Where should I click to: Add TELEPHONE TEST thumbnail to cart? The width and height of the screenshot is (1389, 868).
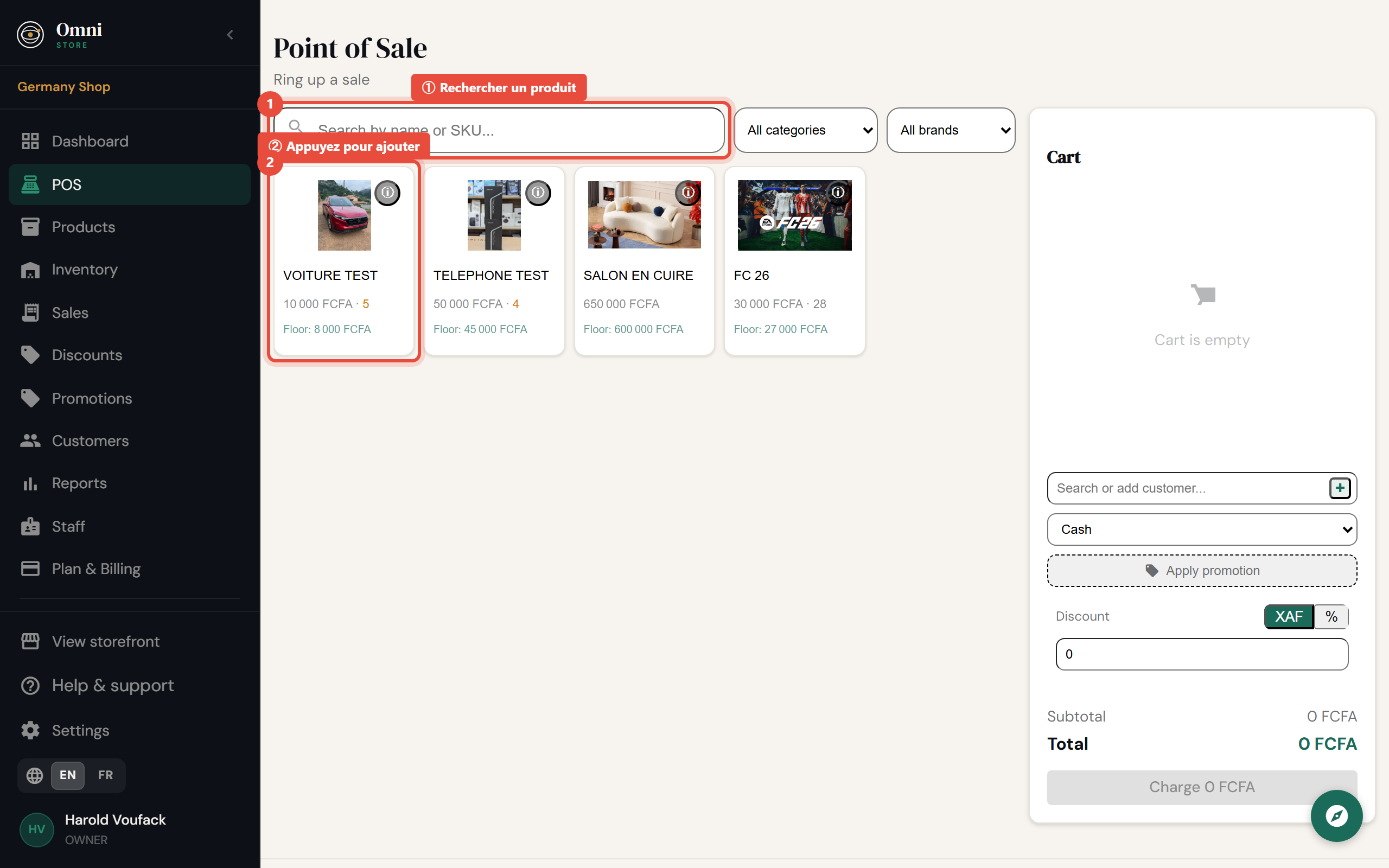tap(494, 215)
